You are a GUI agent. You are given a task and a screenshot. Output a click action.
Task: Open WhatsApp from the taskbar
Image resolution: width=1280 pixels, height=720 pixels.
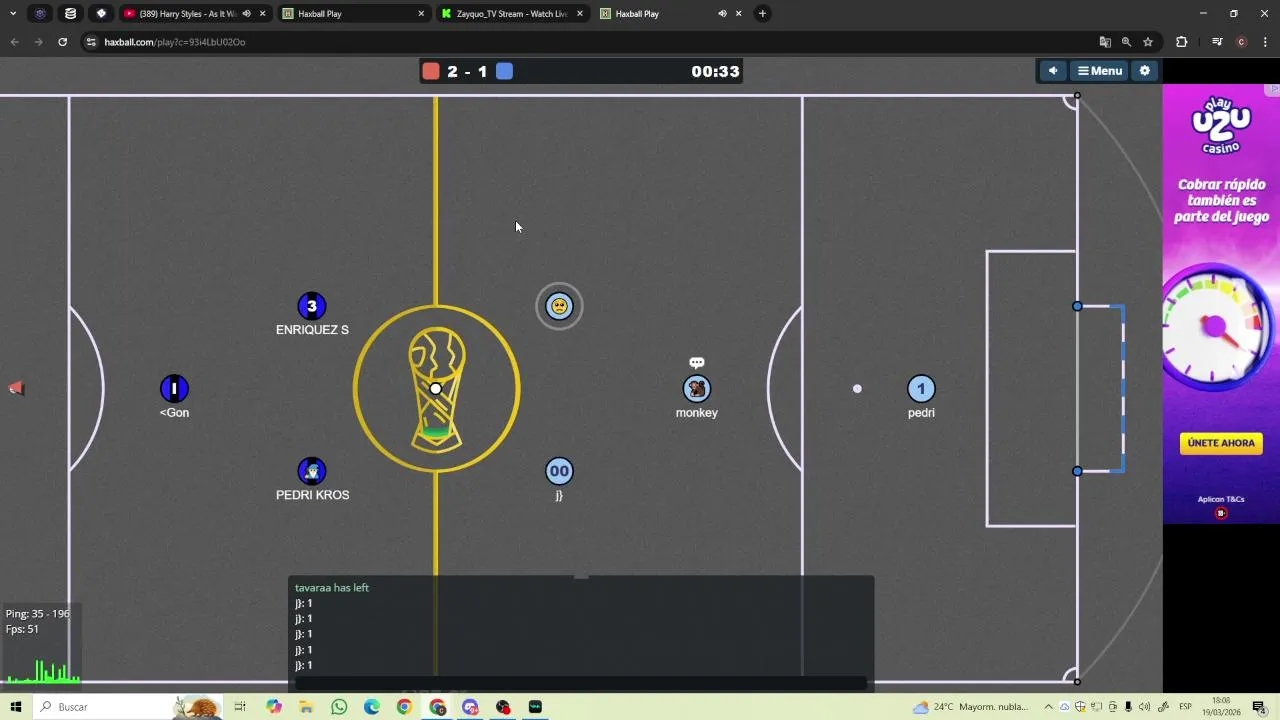339,707
